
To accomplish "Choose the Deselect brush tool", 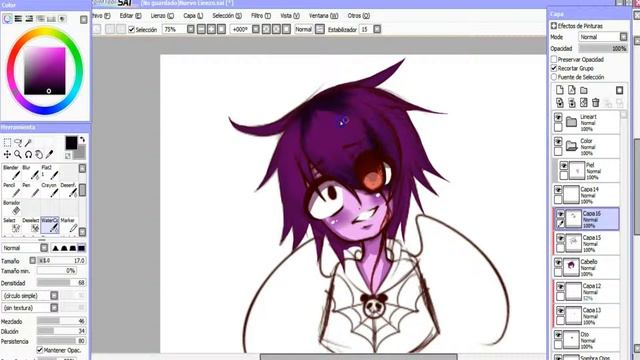I will click(31, 225).
